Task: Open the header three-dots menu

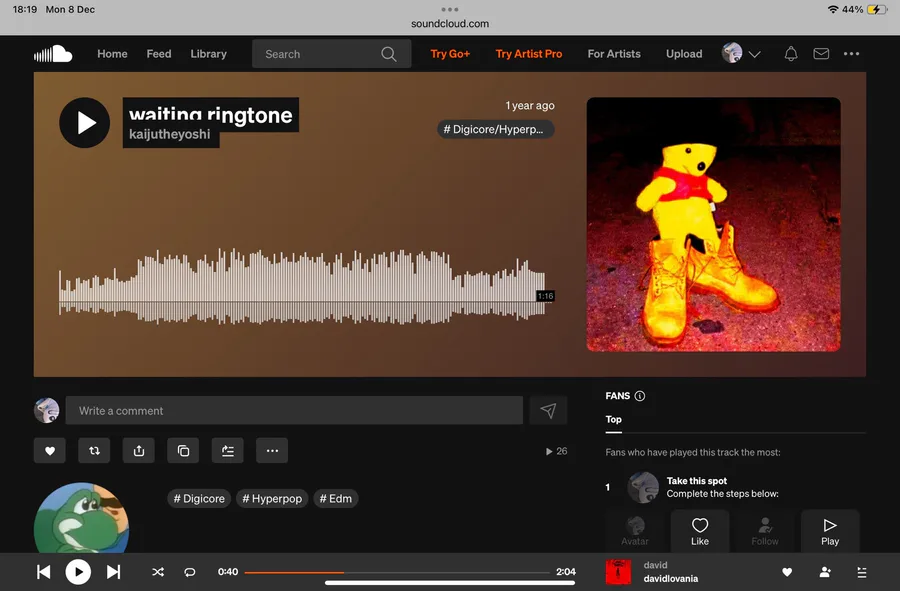Action: (851, 54)
